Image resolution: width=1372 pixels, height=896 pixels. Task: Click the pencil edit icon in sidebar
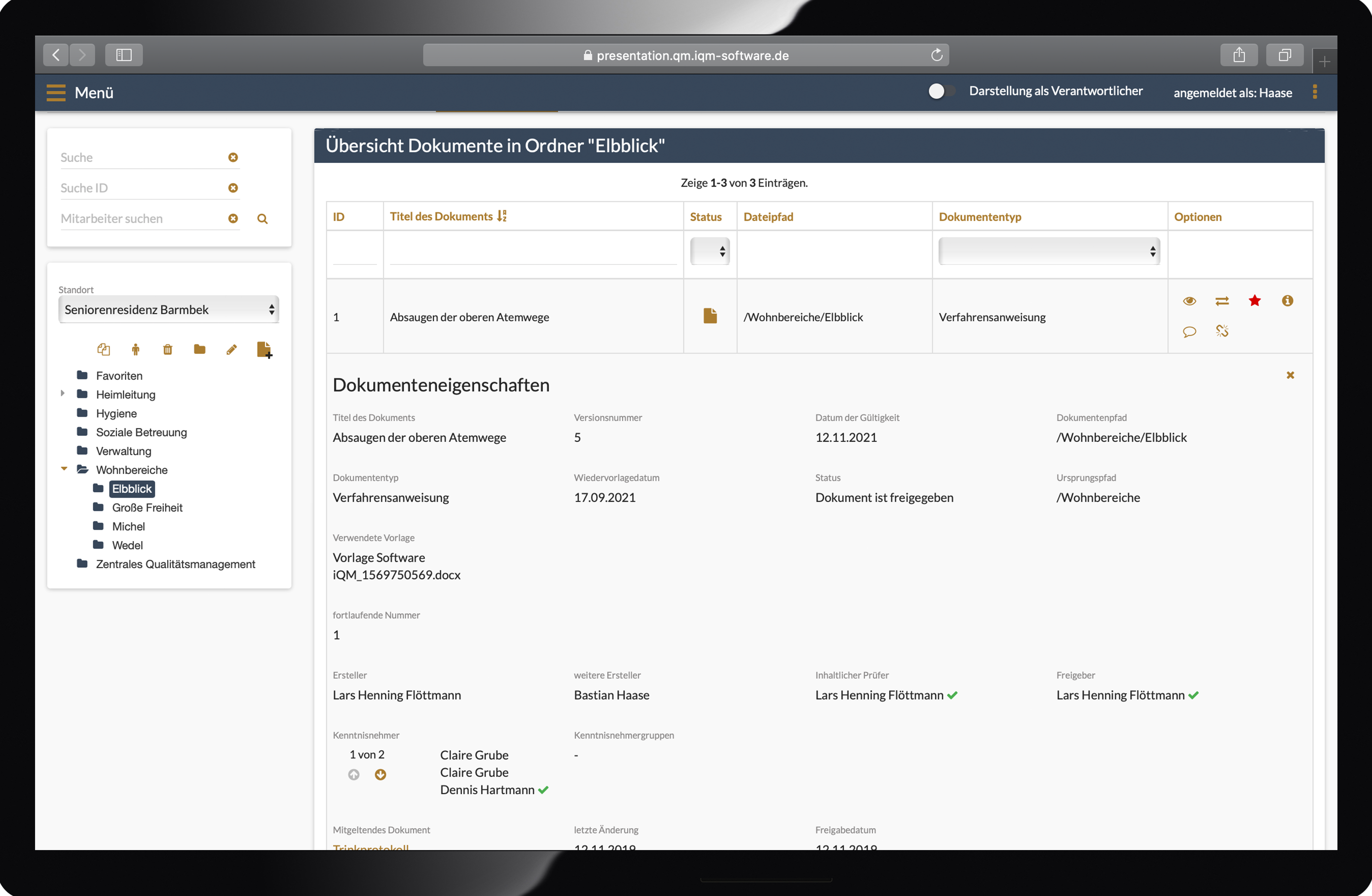pyautogui.click(x=231, y=350)
